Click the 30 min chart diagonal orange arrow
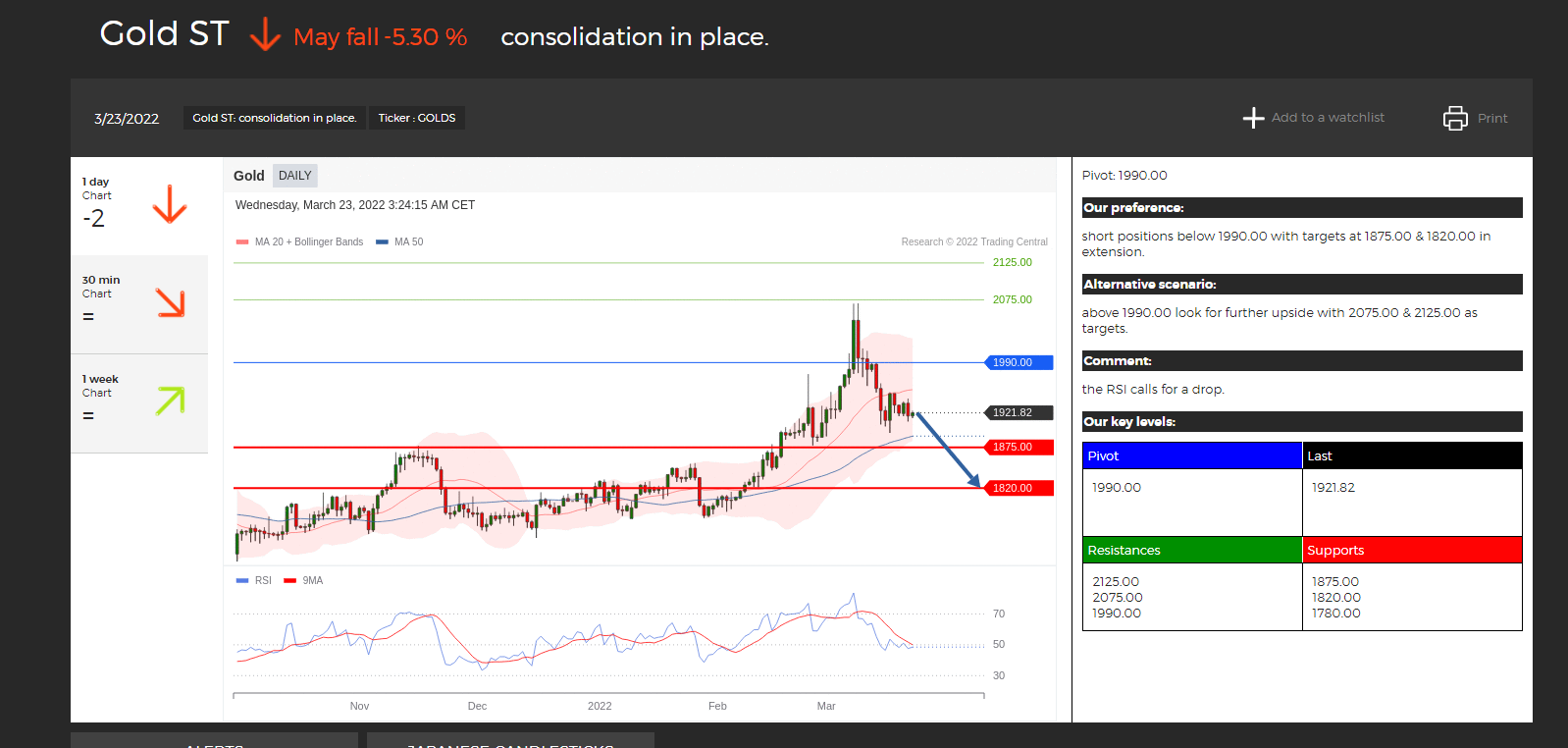This screenshot has height=748, width=1568. [171, 302]
